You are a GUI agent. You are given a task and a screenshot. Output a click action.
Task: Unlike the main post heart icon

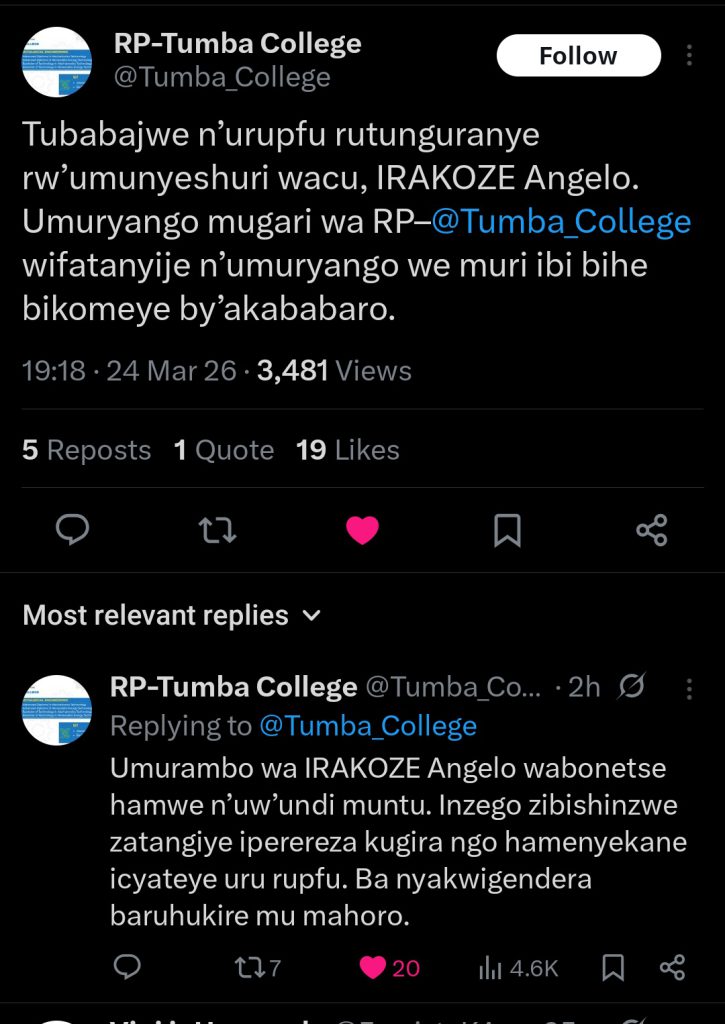point(362,530)
